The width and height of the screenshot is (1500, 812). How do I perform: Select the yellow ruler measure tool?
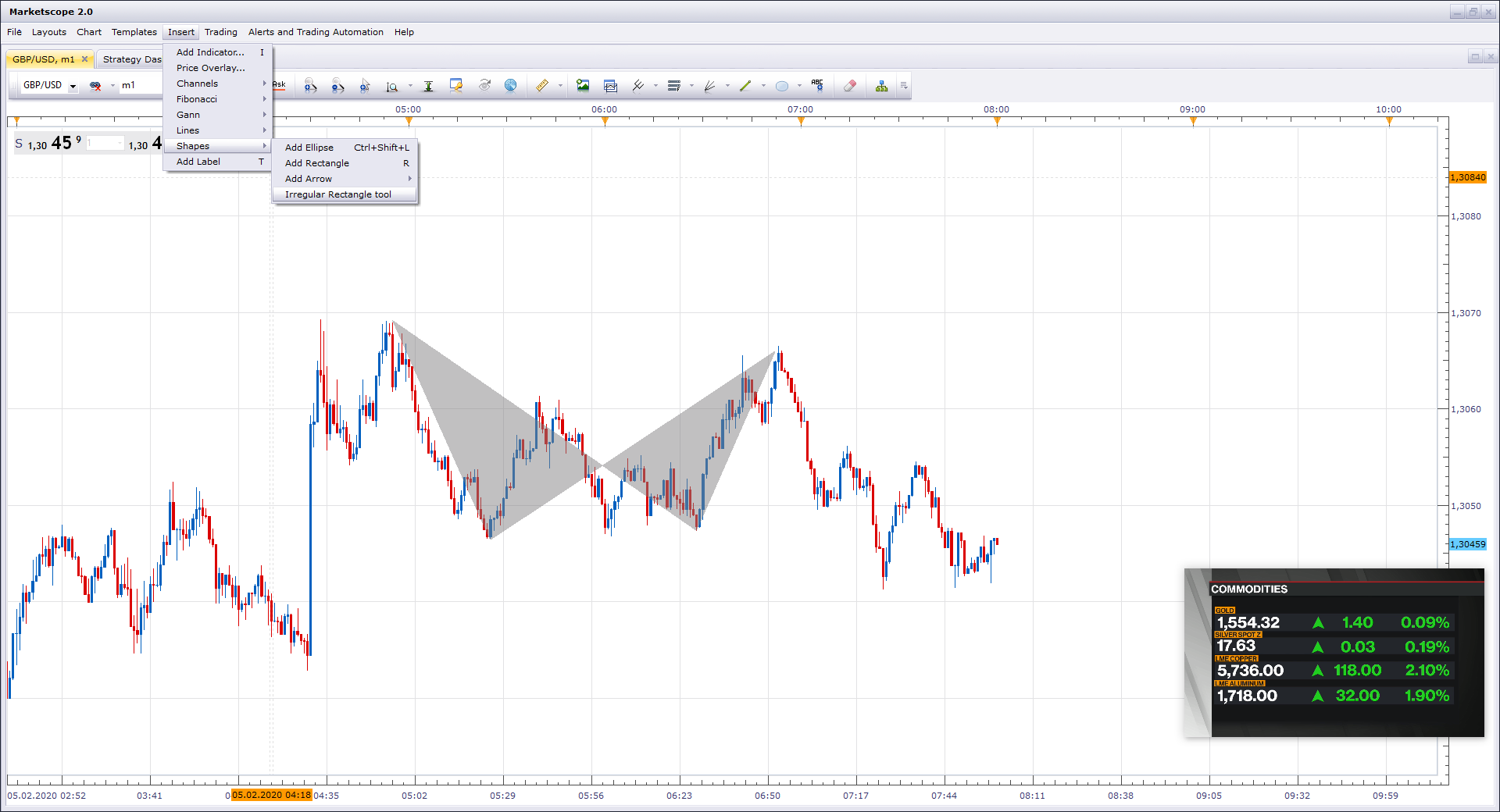point(542,85)
